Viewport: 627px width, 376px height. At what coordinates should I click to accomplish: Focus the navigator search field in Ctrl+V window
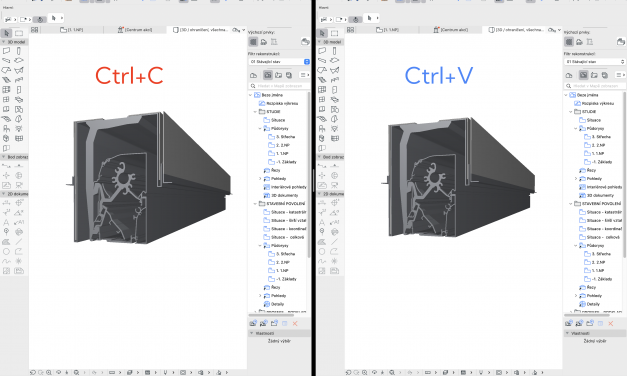coord(595,86)
